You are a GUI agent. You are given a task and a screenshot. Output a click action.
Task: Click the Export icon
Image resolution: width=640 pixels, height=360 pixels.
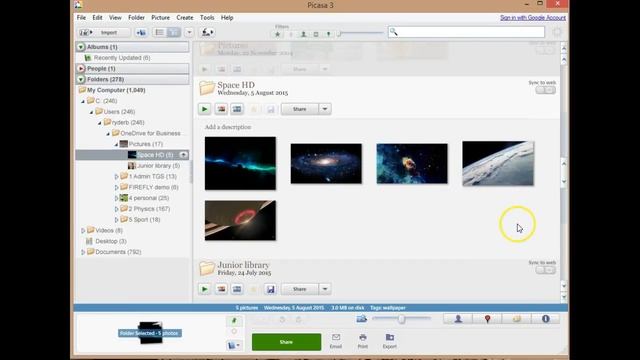390,341
